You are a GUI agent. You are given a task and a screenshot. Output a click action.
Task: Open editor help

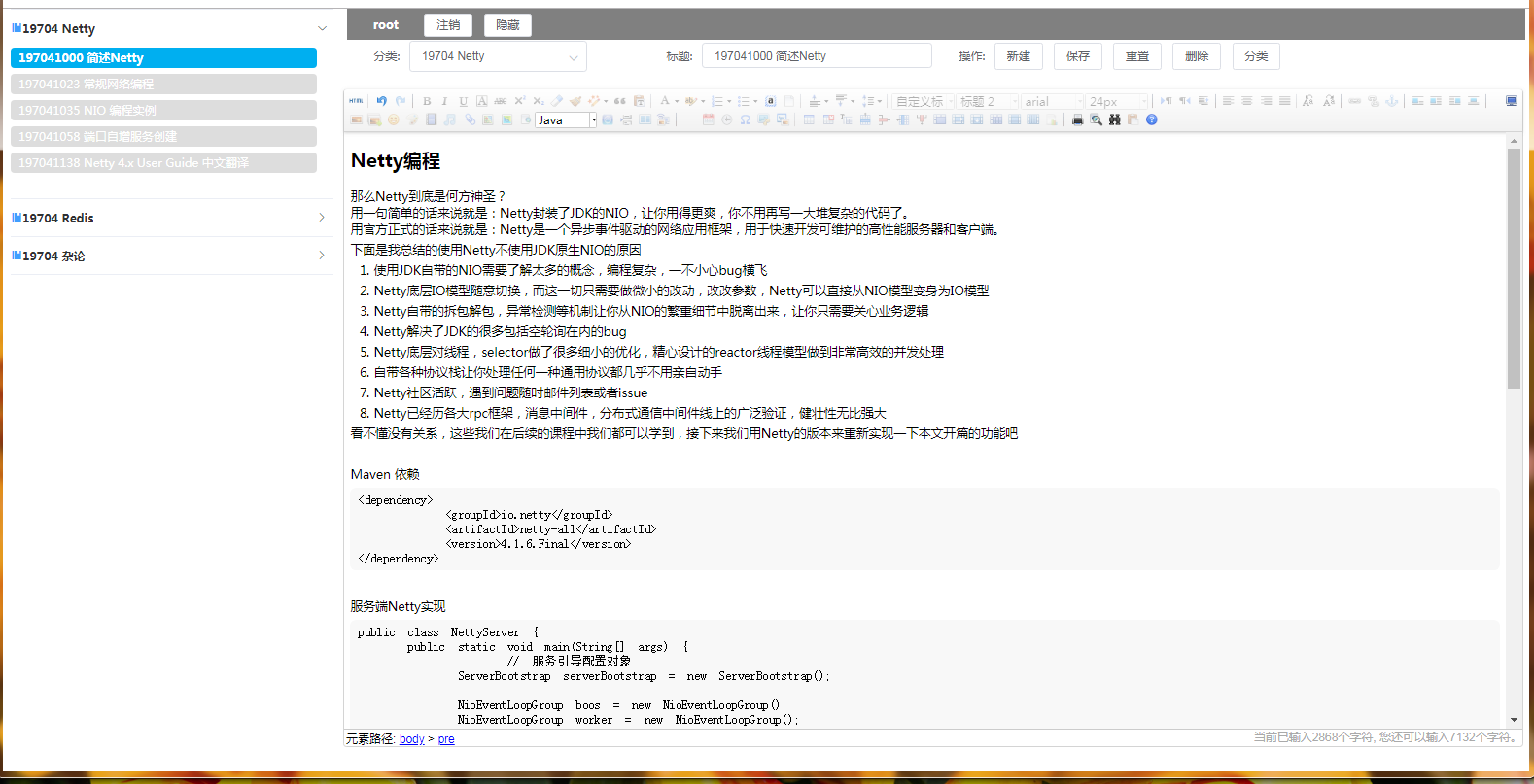click(x=1151, y=119)
